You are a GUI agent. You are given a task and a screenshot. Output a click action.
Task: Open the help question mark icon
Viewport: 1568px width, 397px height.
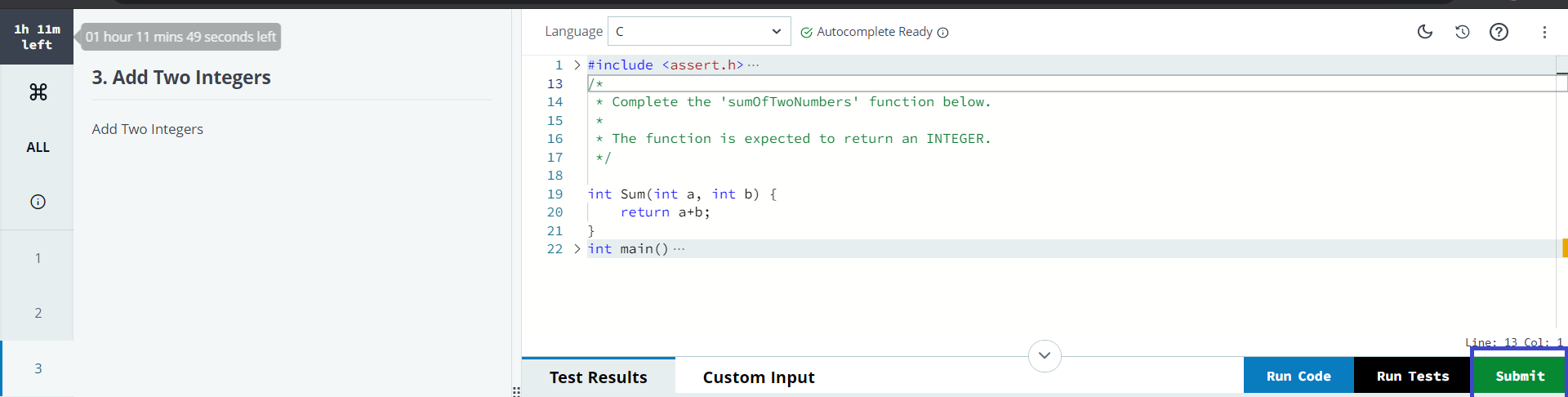coord(1499,32)
